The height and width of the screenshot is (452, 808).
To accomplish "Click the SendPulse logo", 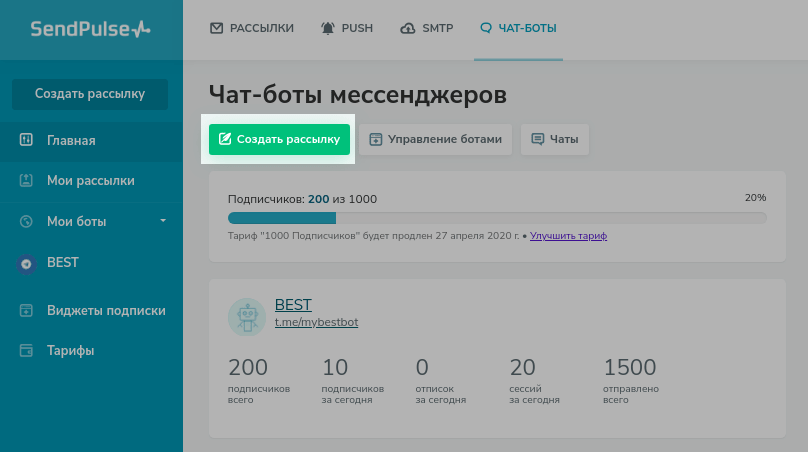I will pos(90,29).
